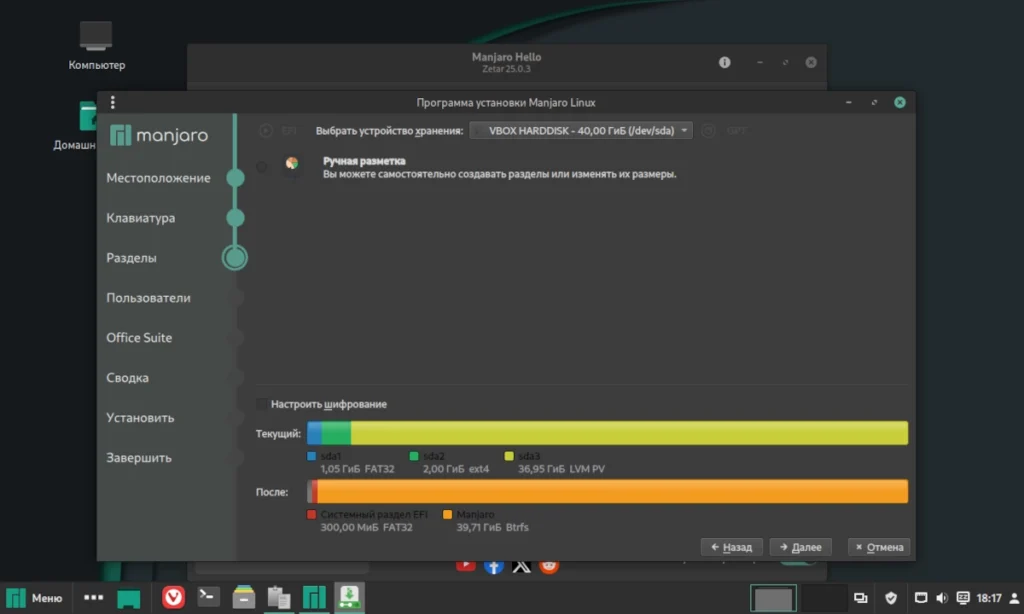Open the info button in Manjaro Hello
The height and width of the screenshot is (614, 1024).
(724, 63)
